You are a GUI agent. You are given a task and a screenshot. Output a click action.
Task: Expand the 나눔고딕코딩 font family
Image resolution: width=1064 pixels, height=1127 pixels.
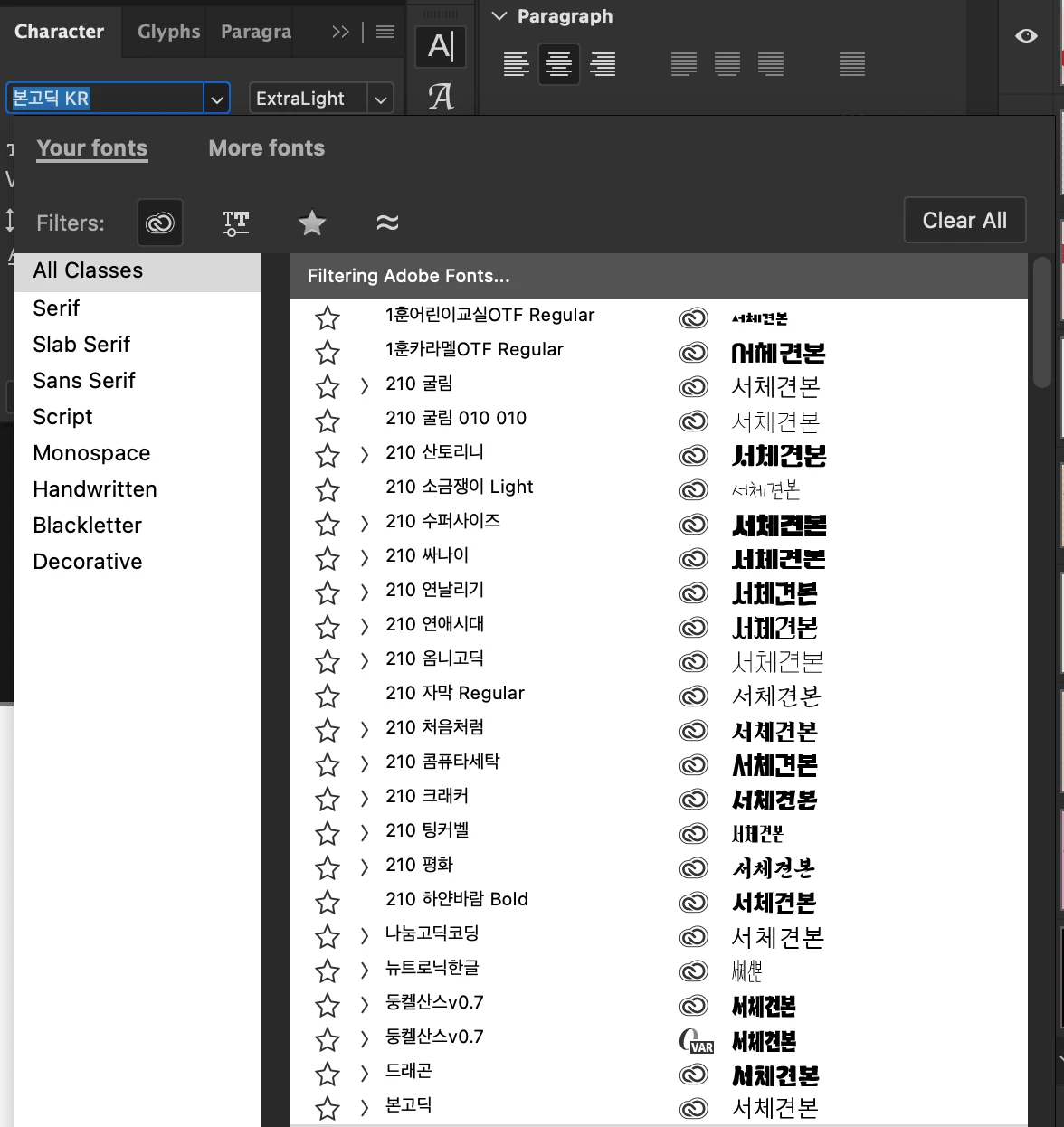(x=364, y=936)
